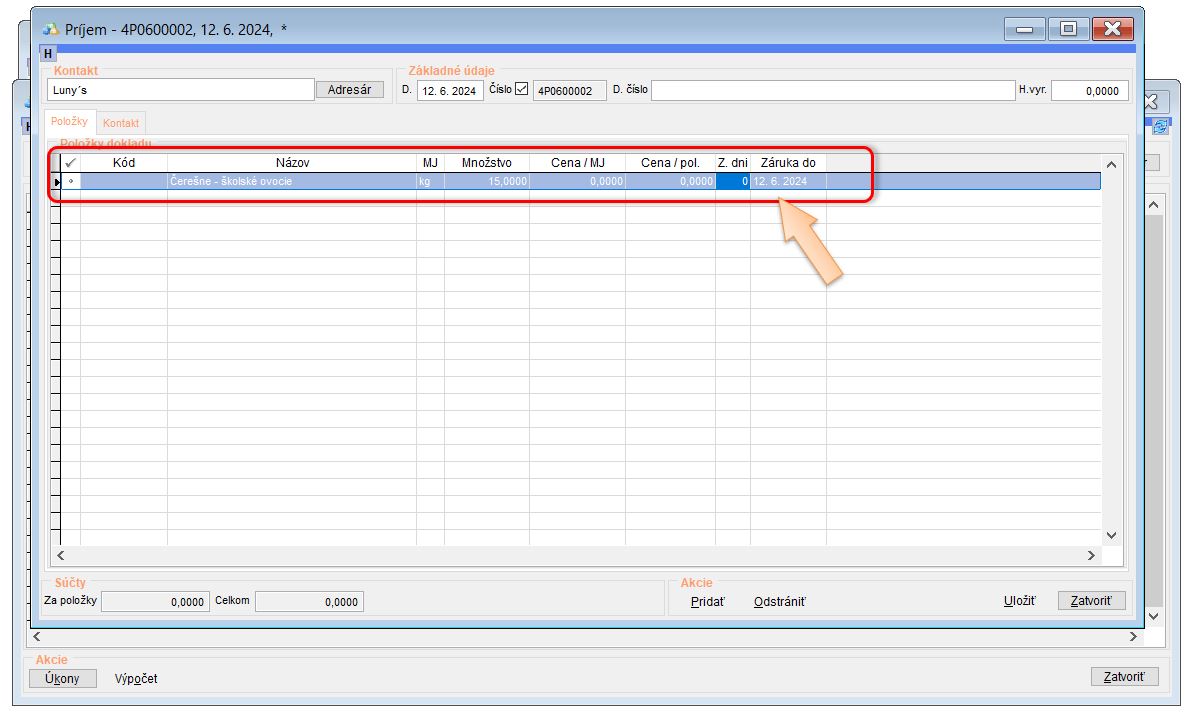Click the grid's scroll down arrow
Viewport: 1190px width, 720px height.
(1111, 536)
